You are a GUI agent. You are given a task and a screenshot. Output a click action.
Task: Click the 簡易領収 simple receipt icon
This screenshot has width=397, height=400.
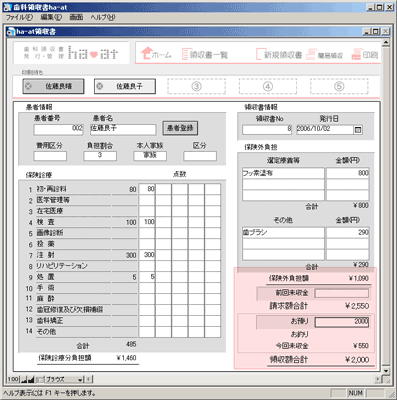click(x=324, y=55)
